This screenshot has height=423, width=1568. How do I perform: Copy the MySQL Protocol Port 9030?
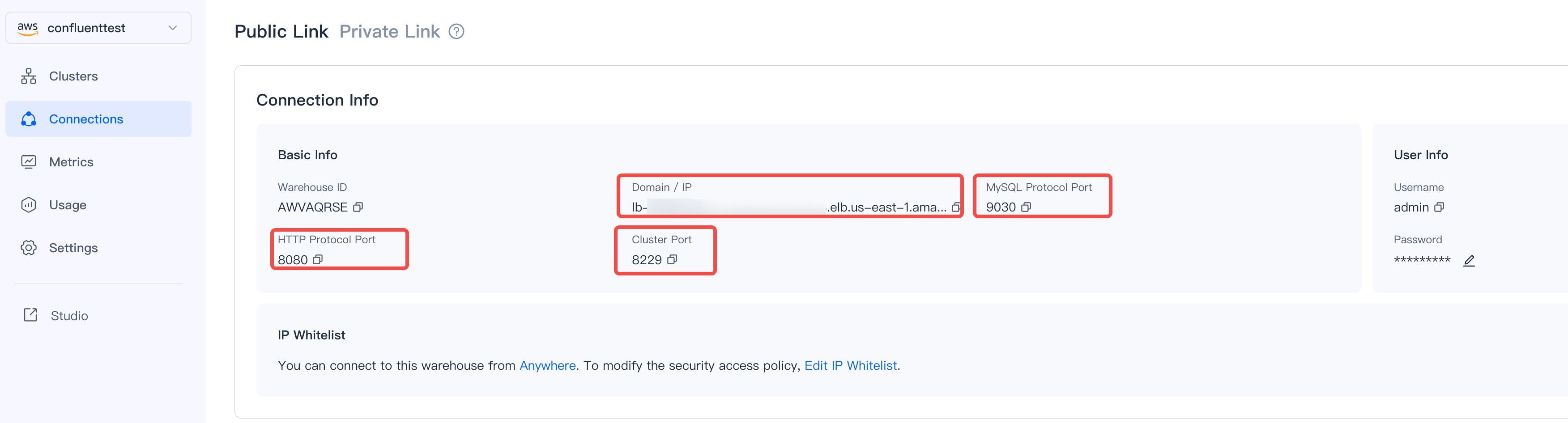click(1026, 207)
